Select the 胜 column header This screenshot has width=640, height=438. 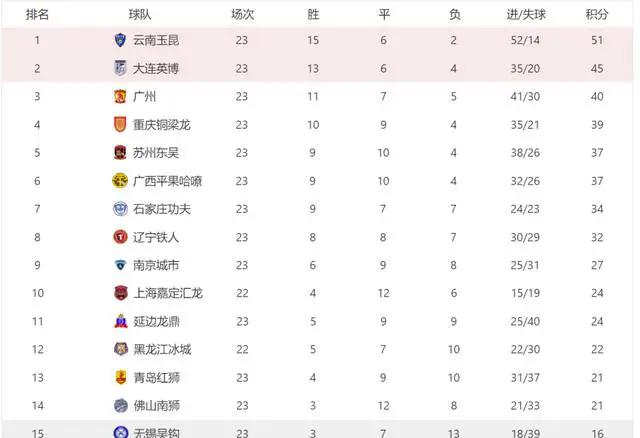[313, 15]
